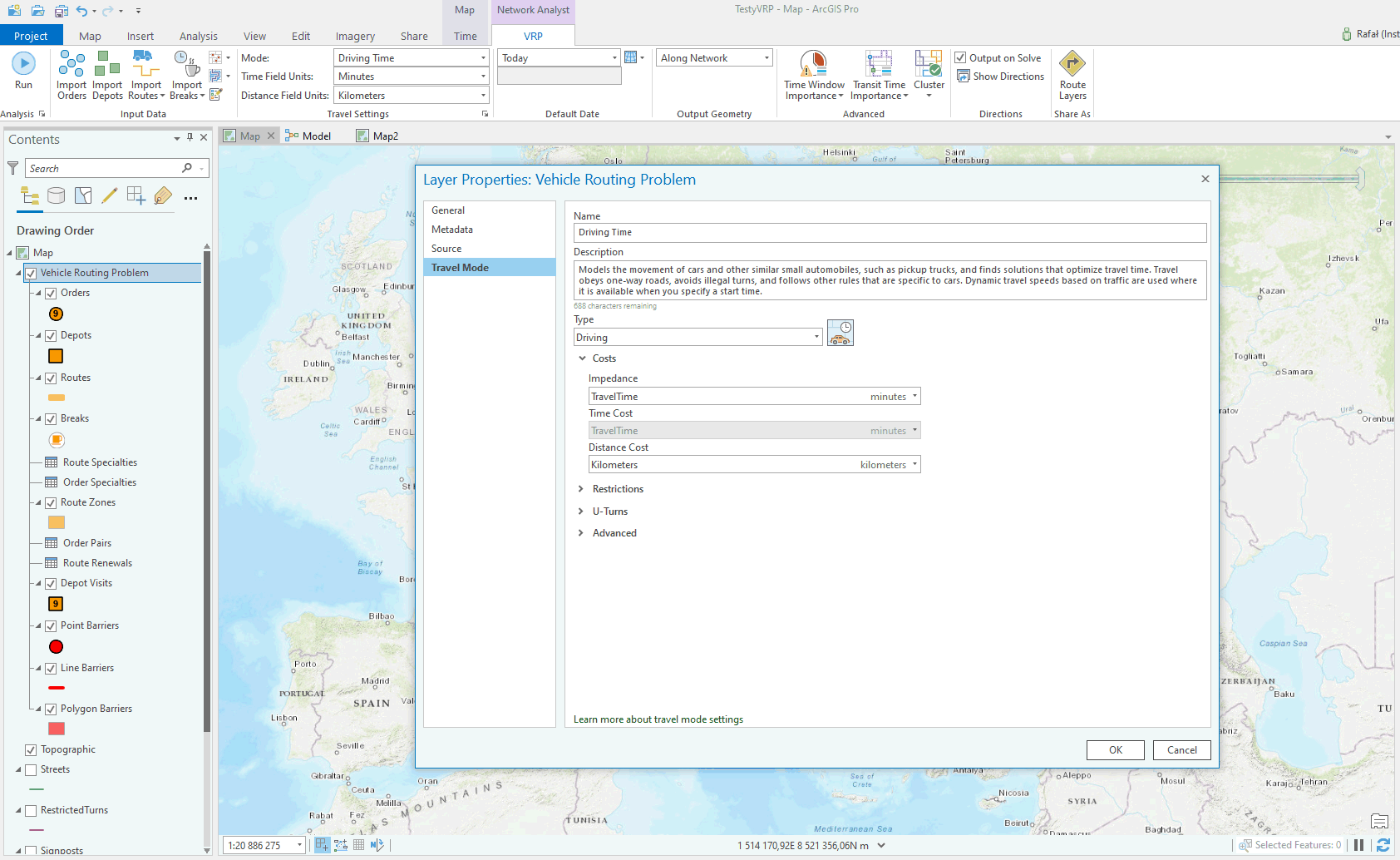The width and height of the screenshot is (1400, 860).
Task: Select List By Selection icon
Action: tap(83, 196)
